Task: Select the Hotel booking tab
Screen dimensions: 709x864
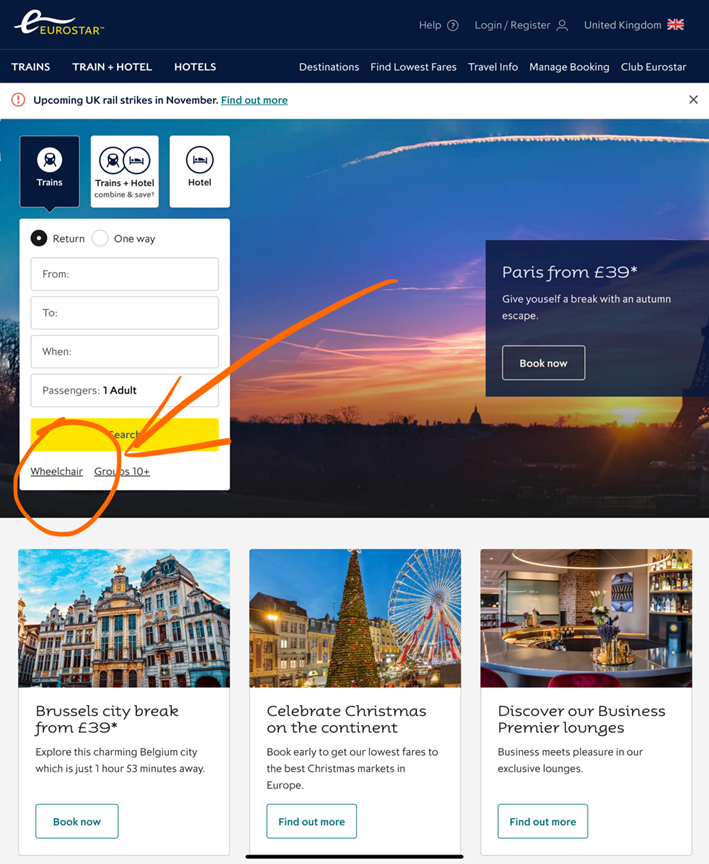Action: click(x=199, y=171)
